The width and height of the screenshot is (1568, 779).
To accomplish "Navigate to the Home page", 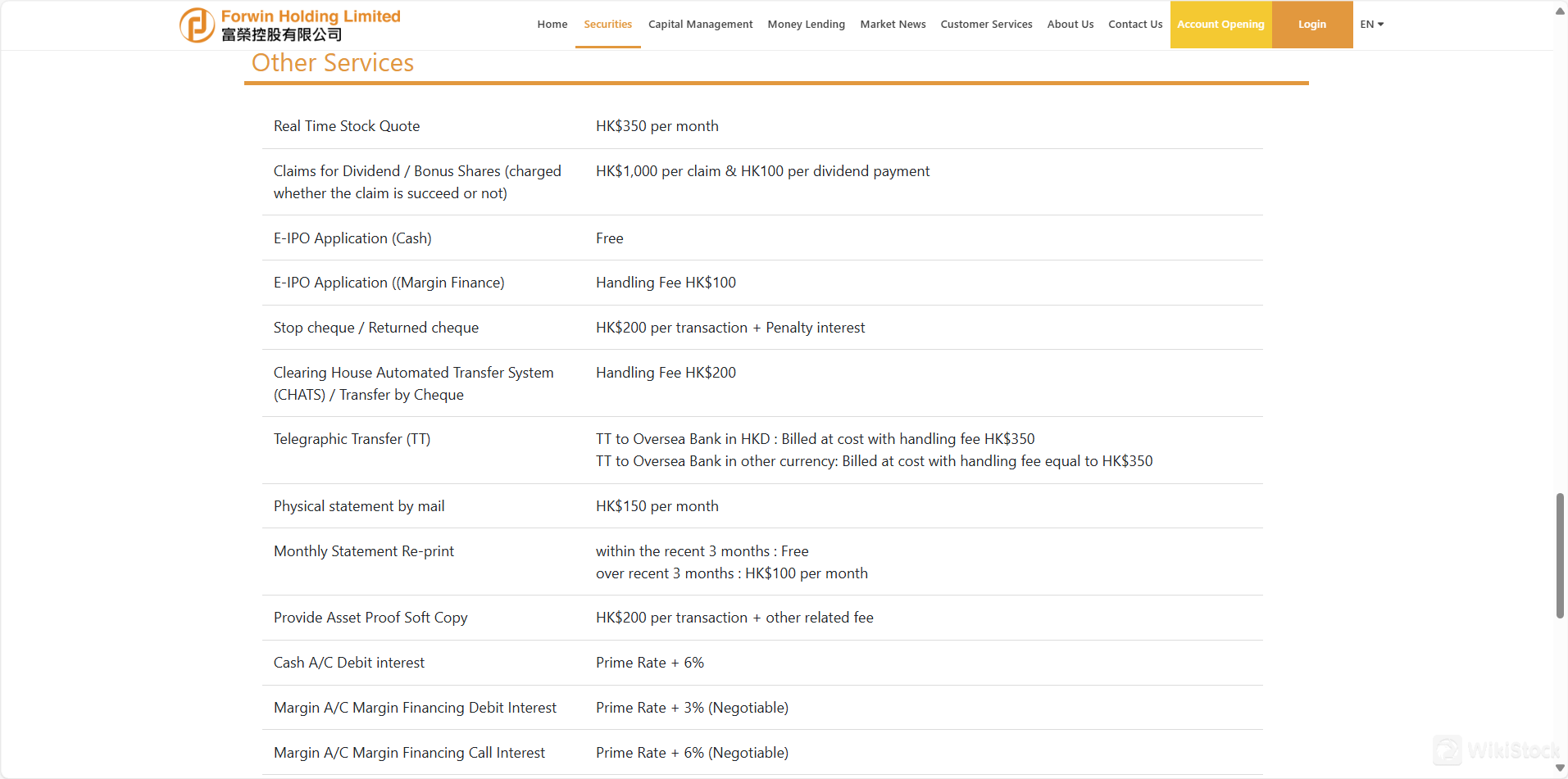I will (x=552, y=24).
